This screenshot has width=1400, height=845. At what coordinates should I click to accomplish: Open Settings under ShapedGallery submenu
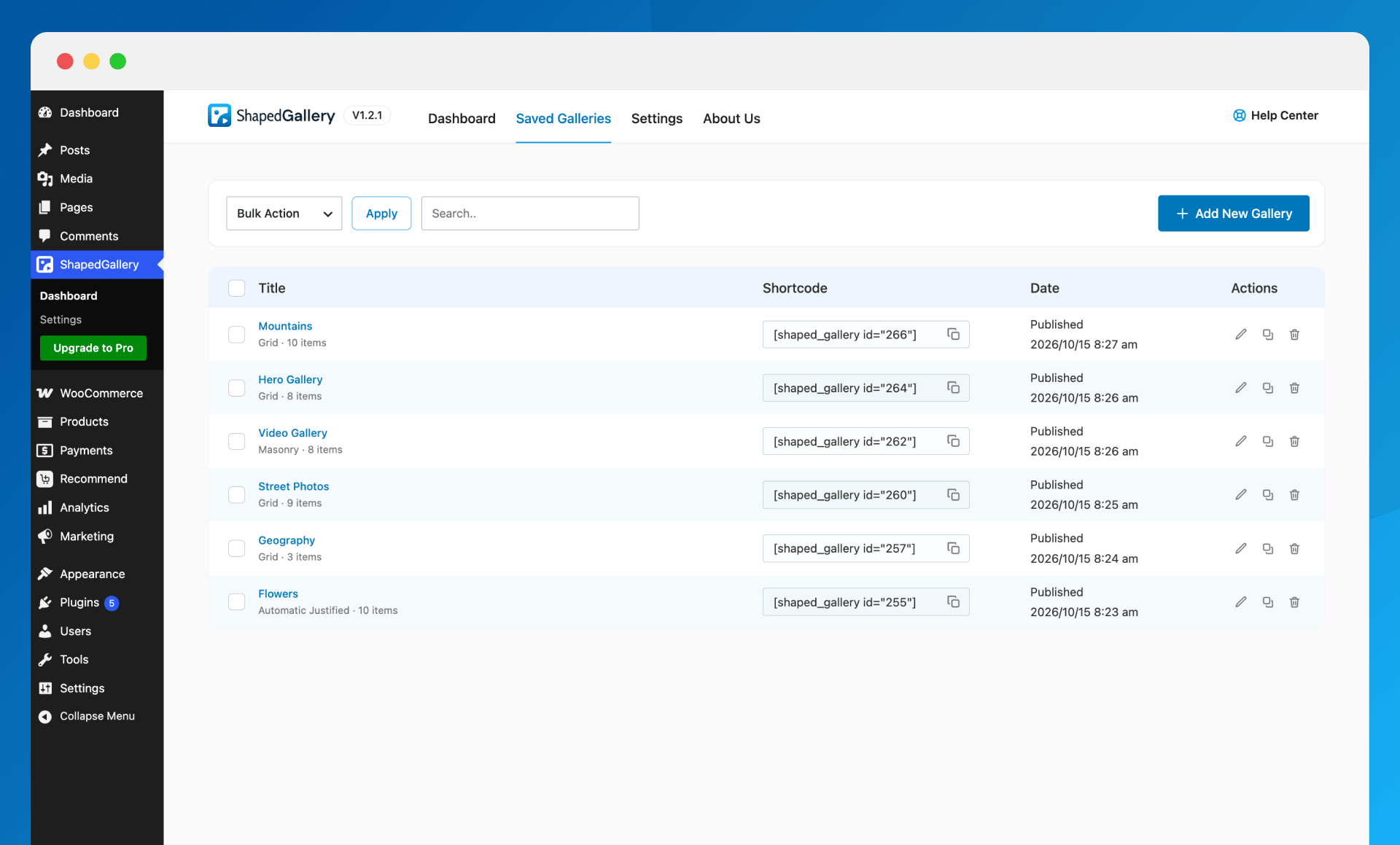pyautogui.click(x=61, y=319)
